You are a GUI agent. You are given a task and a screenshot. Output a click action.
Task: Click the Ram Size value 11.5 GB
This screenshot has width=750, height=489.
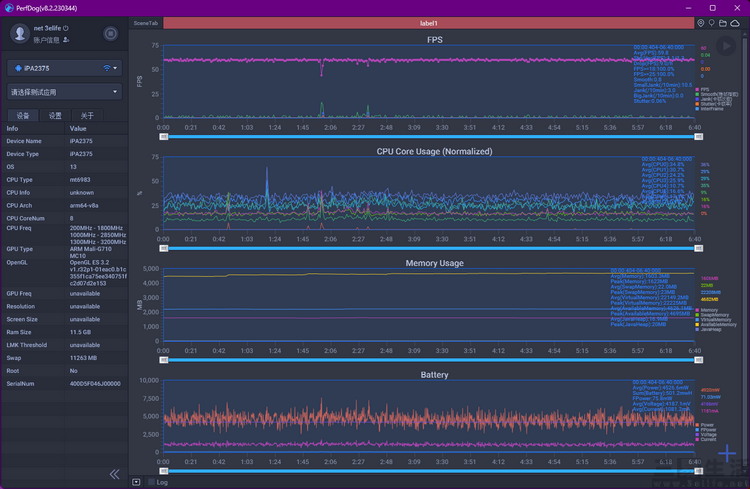pos(80,332)
